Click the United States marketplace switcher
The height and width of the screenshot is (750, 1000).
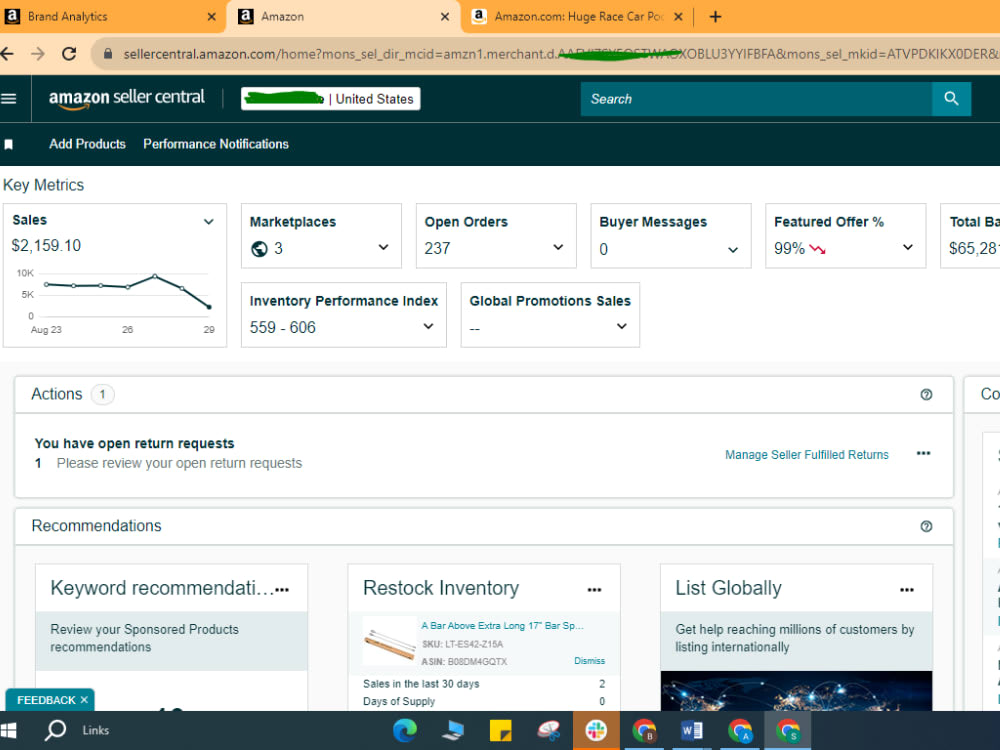pos(330,99)
